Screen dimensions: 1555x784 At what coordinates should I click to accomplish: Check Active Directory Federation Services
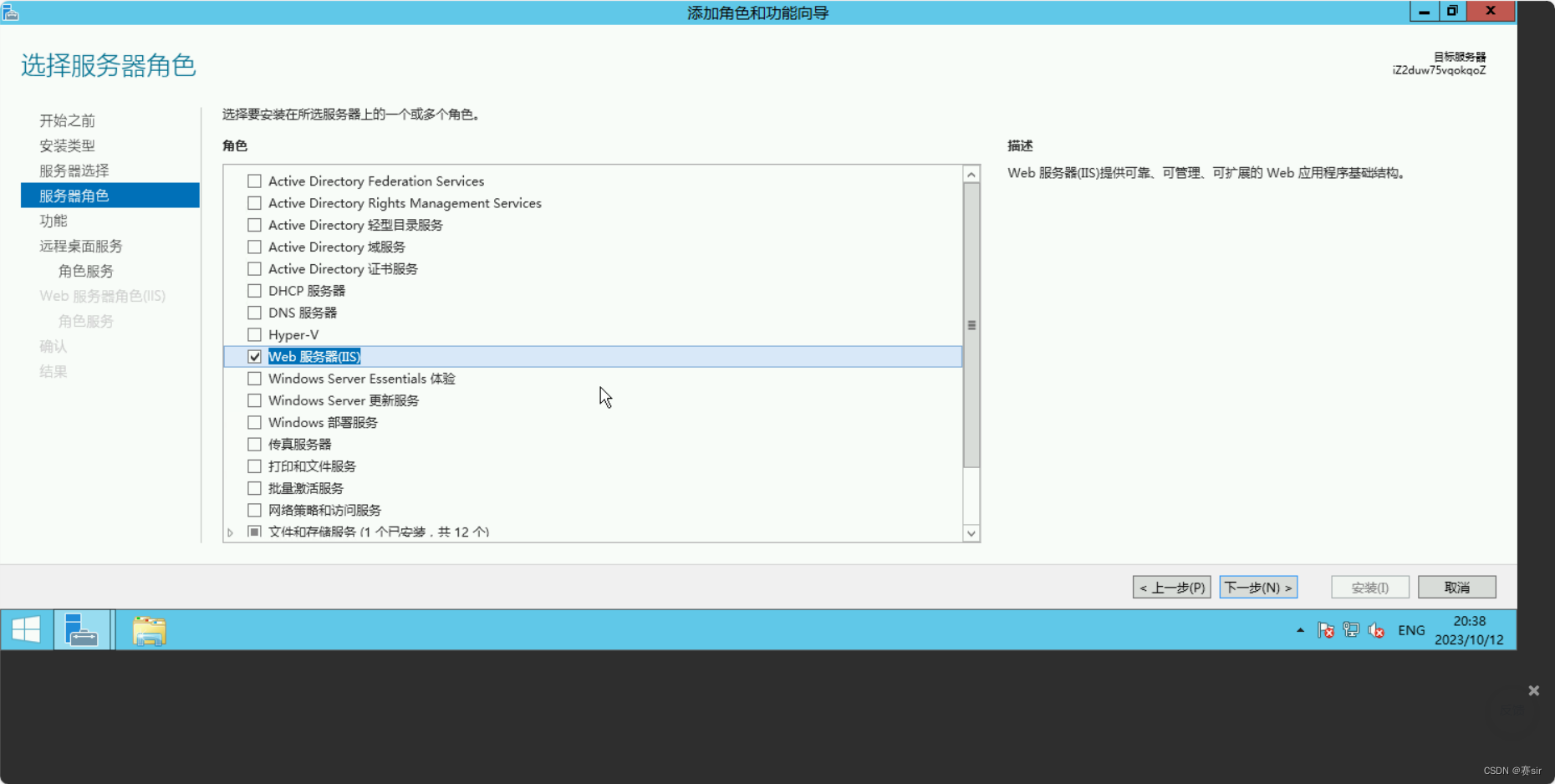255,181
